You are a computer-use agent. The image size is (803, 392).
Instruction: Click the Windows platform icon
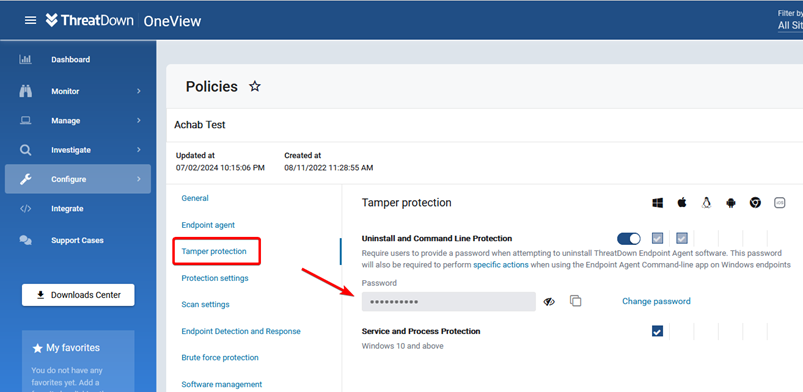click(x=658, y=203)
